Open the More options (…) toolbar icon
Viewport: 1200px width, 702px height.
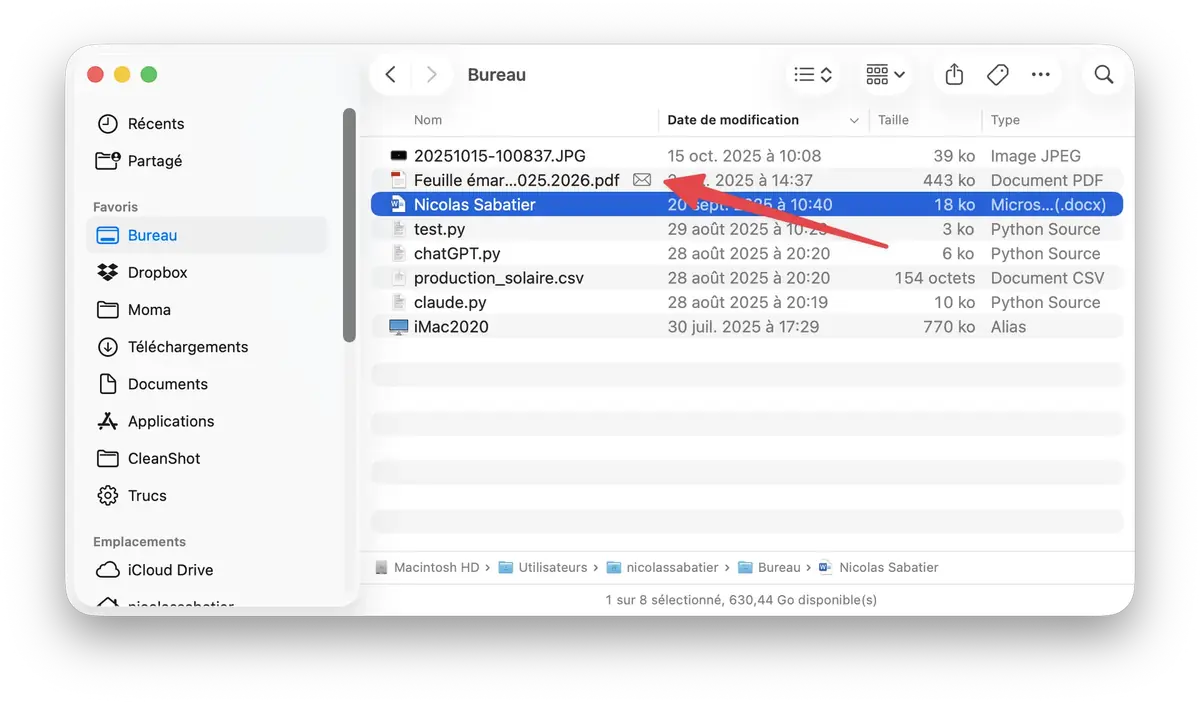[x=1040, y=74]
